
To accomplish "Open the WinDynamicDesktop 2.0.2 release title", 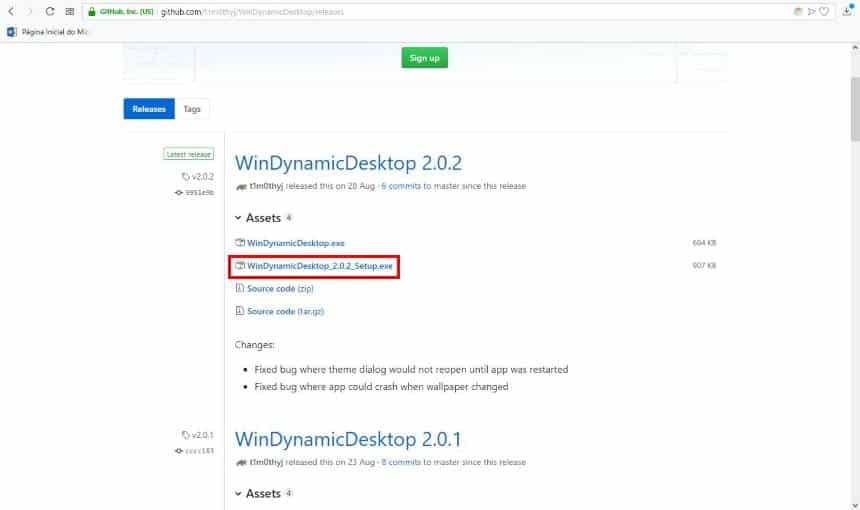I will [x=348, y=163].
